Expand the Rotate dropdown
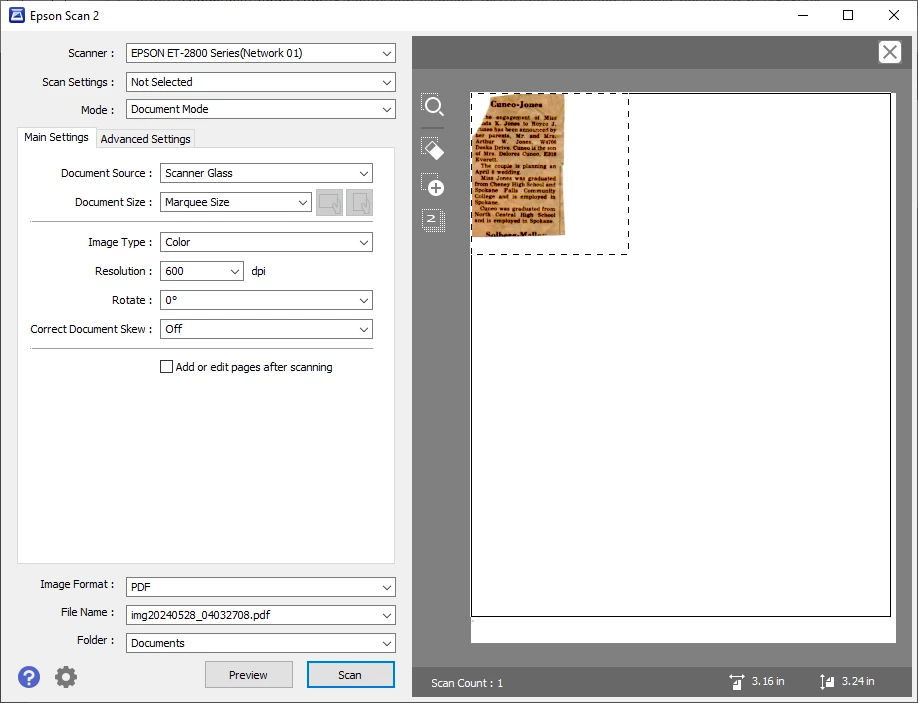918x703 pixels. point(266,300)
